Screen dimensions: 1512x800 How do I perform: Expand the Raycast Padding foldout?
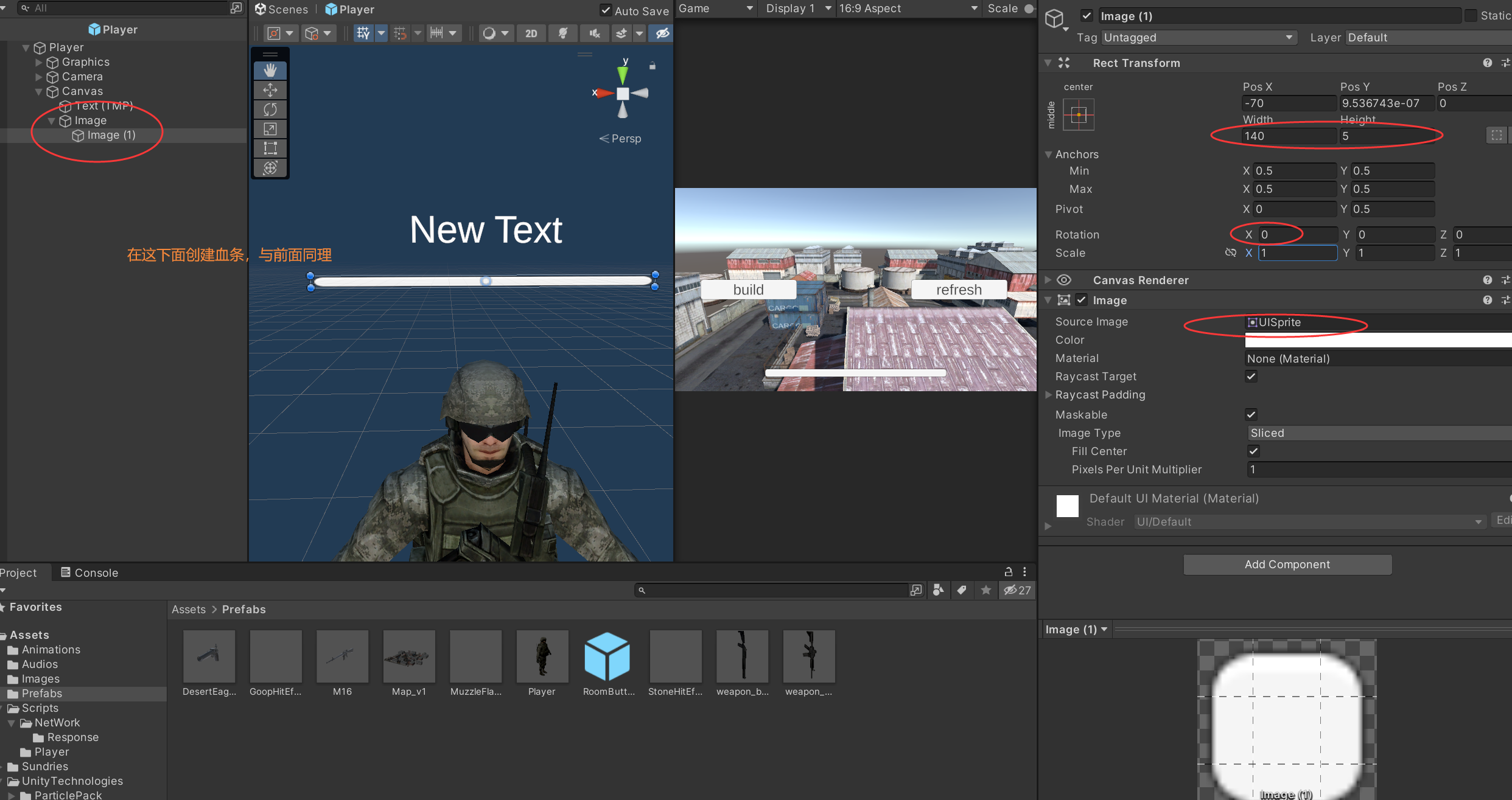(1049, 394)
